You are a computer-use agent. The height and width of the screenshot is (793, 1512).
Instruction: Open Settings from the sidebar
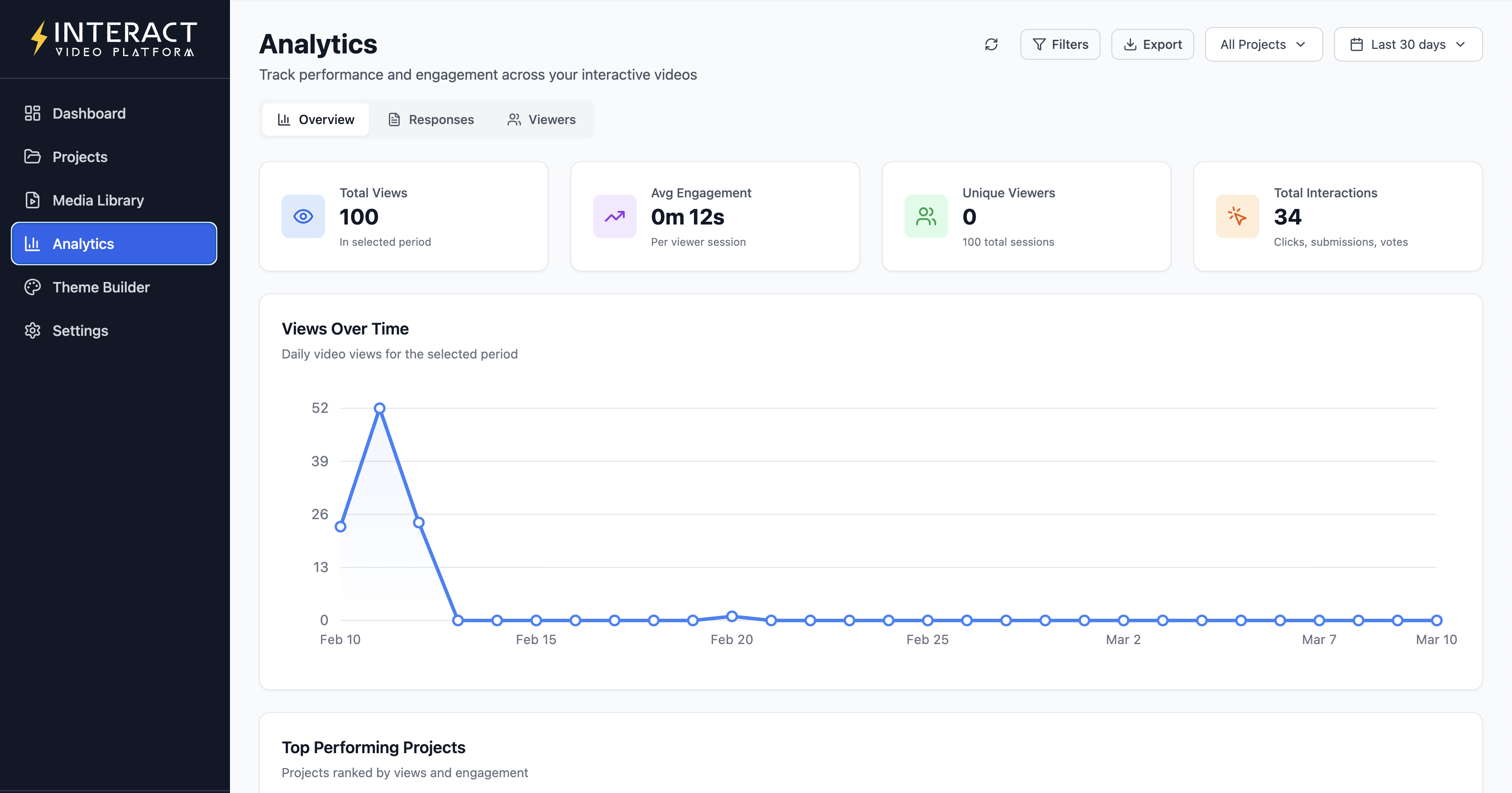[81, 330]
